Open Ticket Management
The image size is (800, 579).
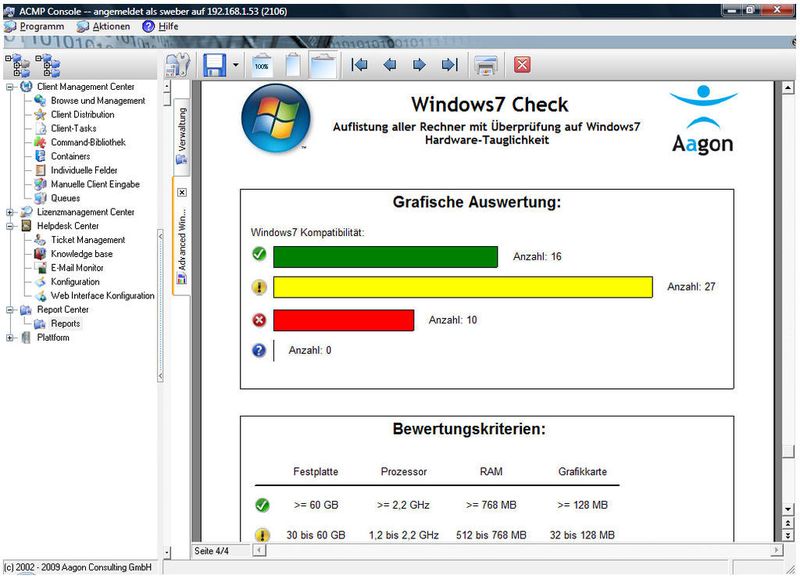[x=88, y=240]
